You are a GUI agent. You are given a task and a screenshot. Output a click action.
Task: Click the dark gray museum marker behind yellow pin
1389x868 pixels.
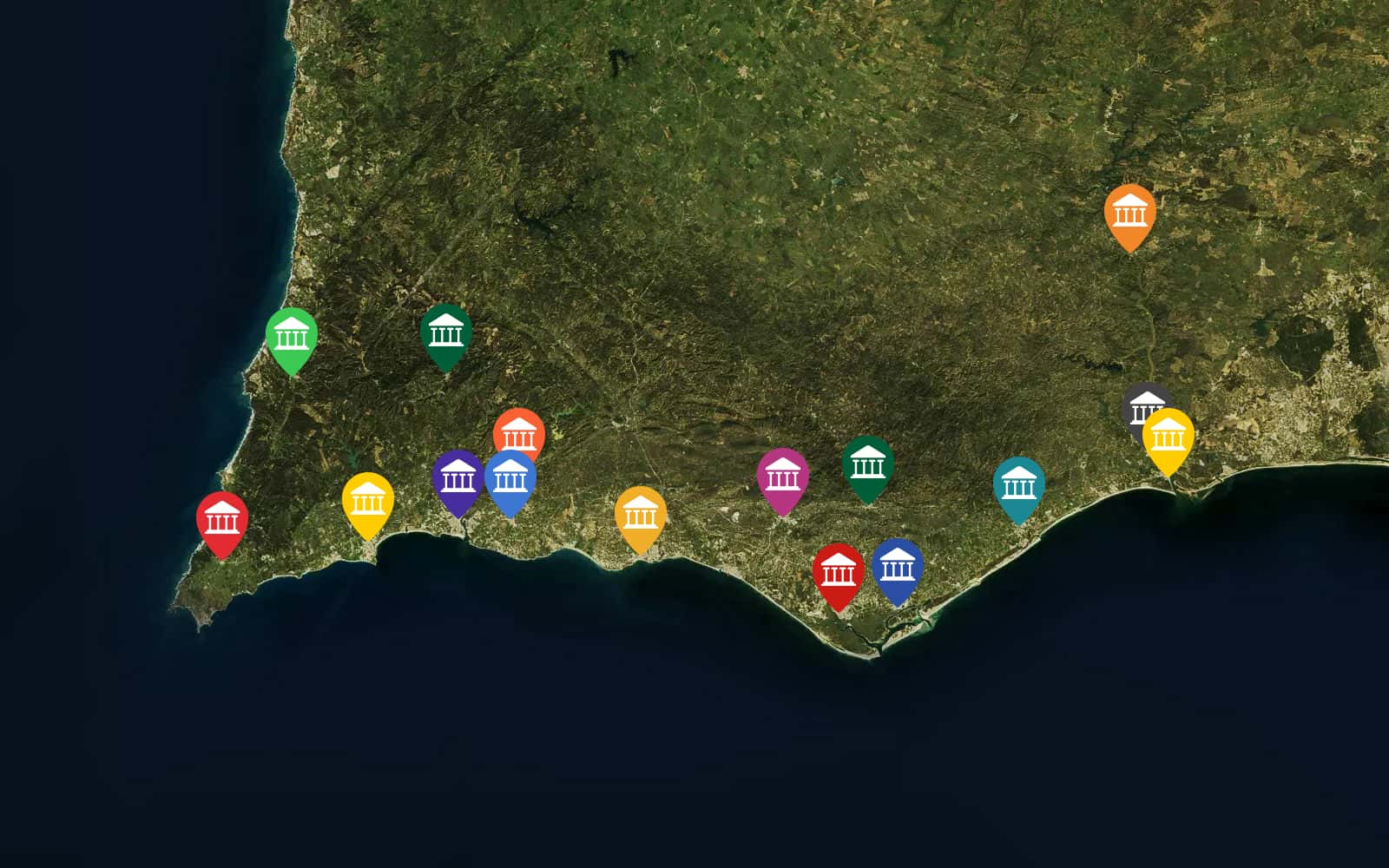[x=1137, y=400]
